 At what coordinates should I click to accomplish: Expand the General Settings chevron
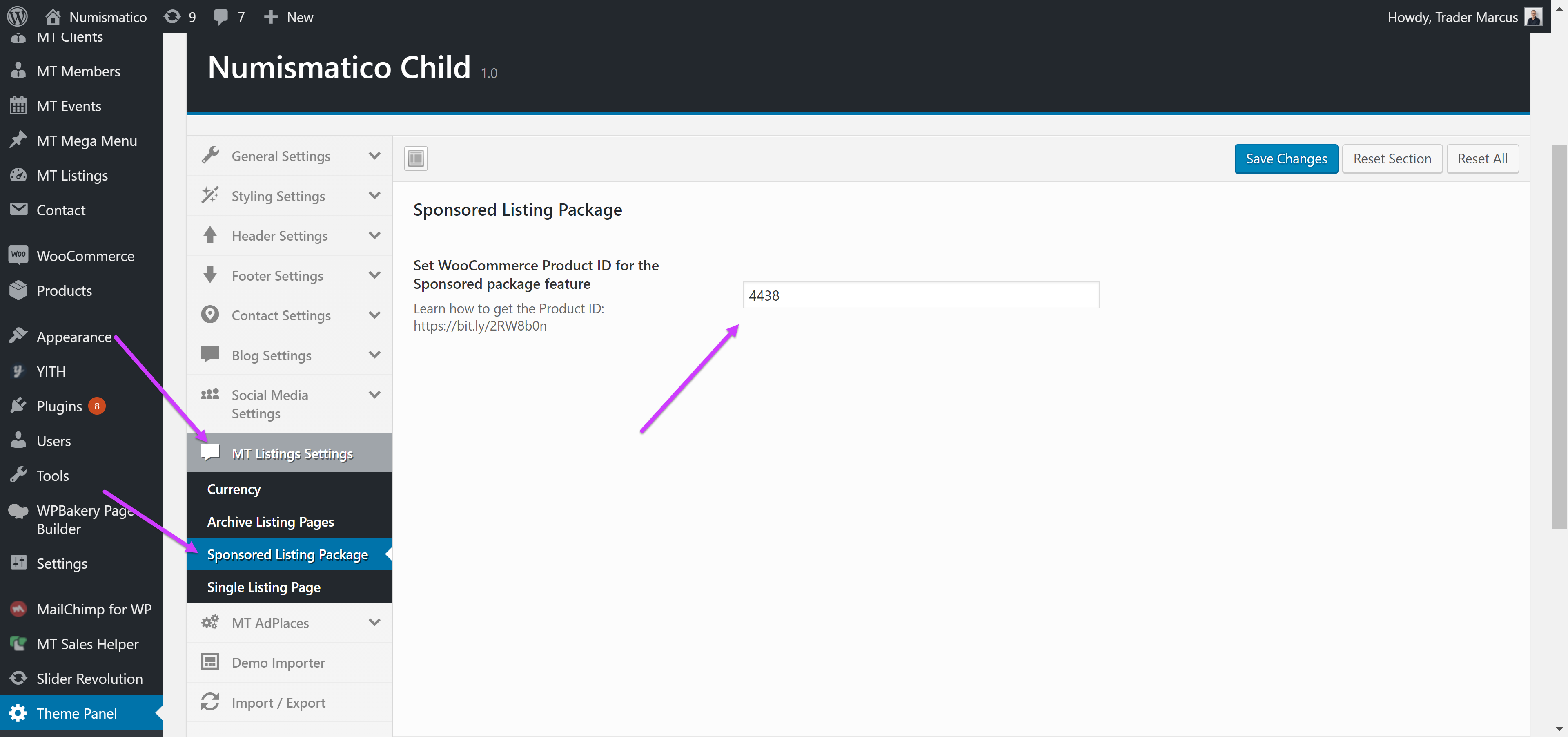[374, 156]
